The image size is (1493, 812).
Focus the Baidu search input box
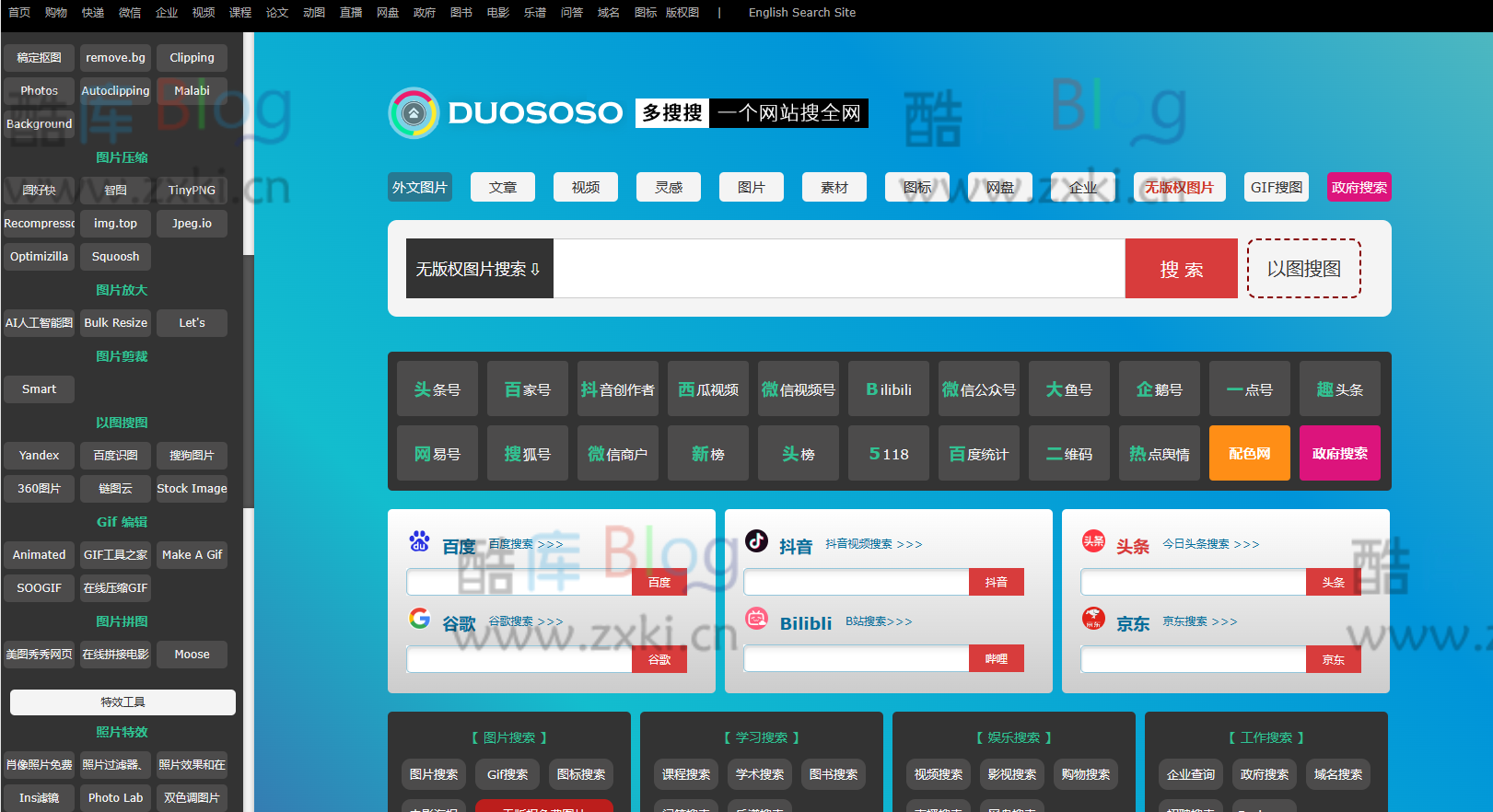coord(519,582)
